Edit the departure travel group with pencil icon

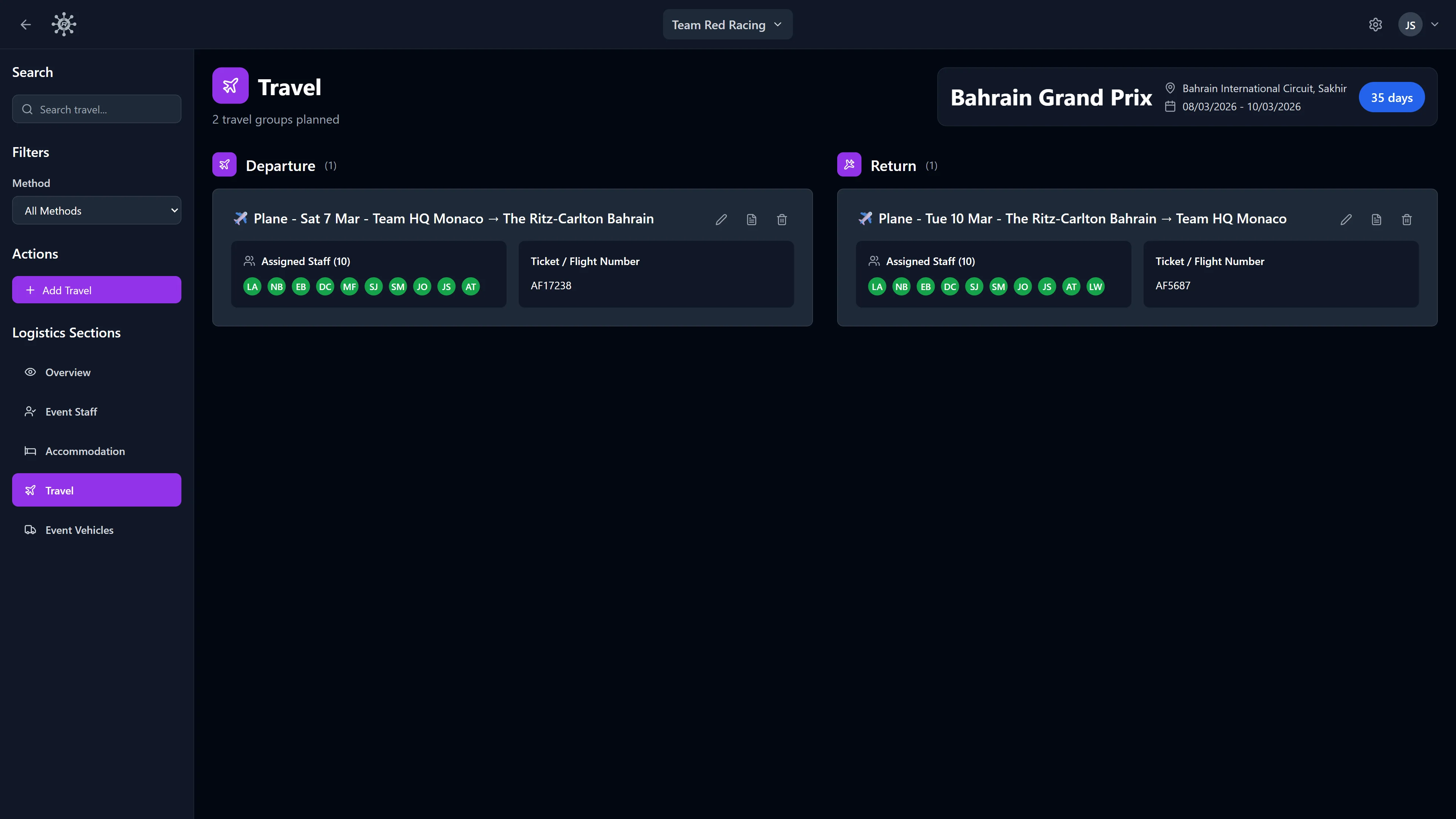(x=721, y=219)
